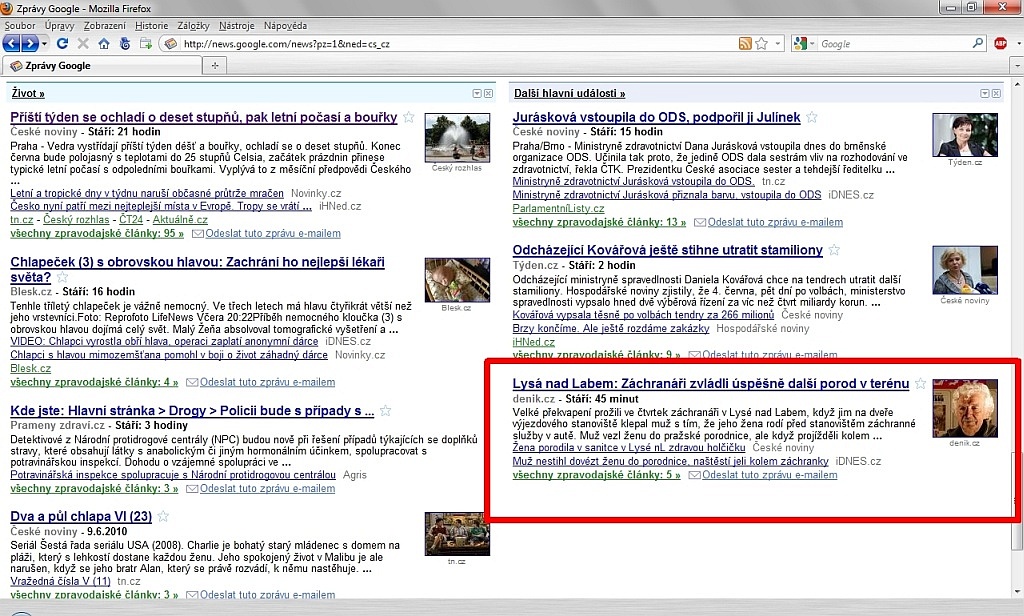Open the Lysá nad Labem headline link

tap(710, 383)
